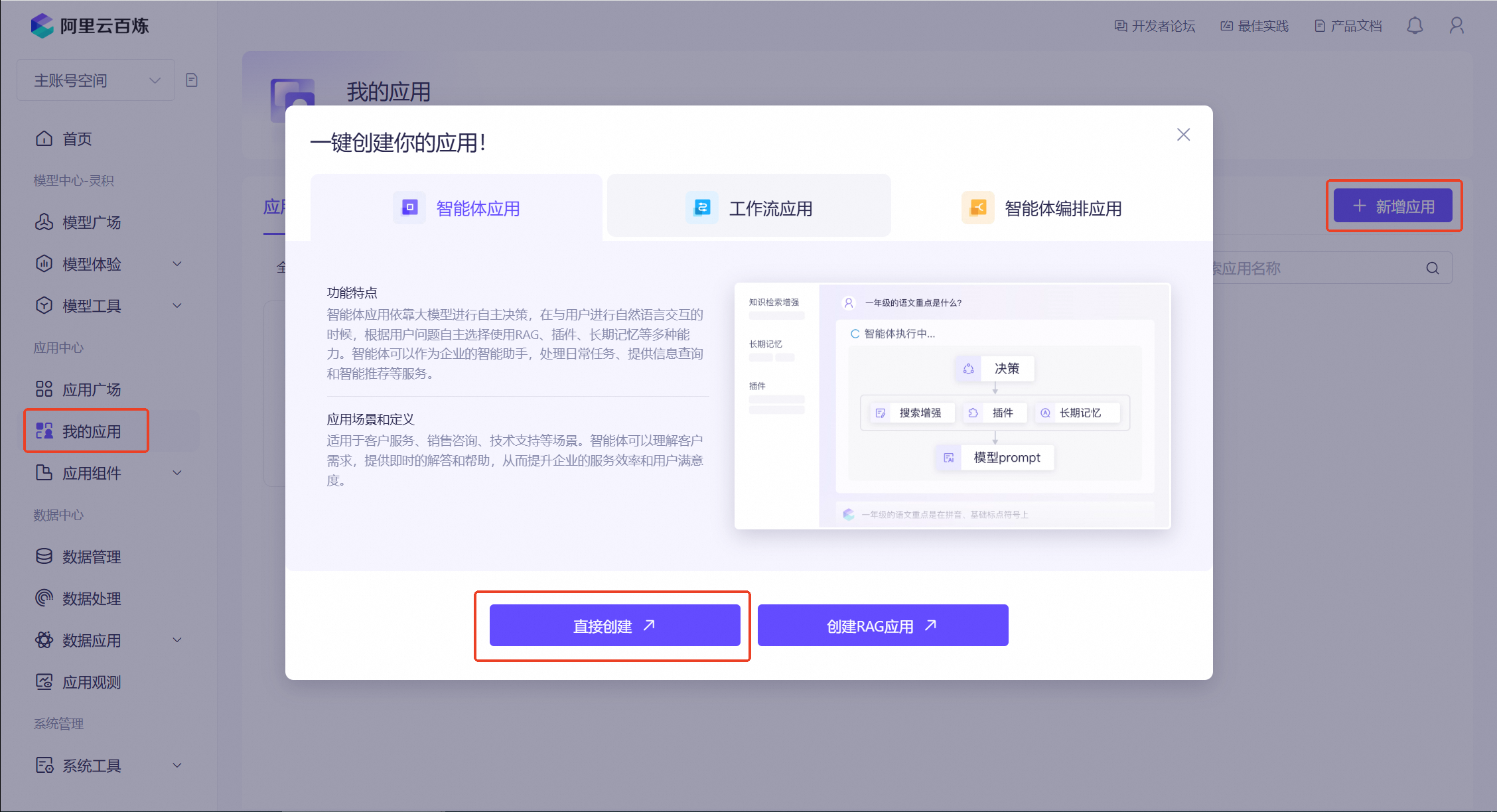Open 数据处理 in sidebar
Screen dimensions: 1497x812
coord(91,598)
